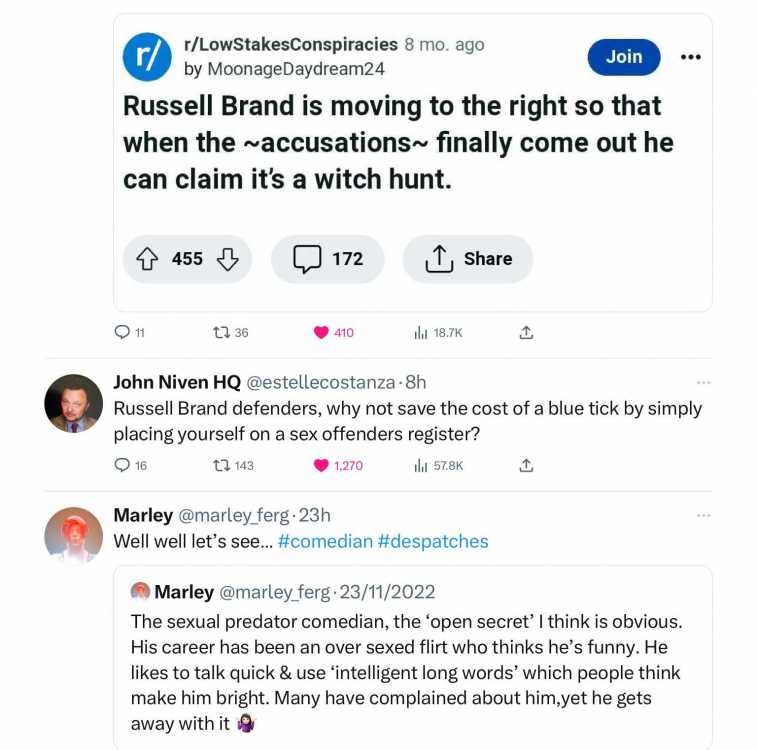Like the tweet with 410 likes
Viewport: 757px width, 750px height.
[x=321, y=333]
